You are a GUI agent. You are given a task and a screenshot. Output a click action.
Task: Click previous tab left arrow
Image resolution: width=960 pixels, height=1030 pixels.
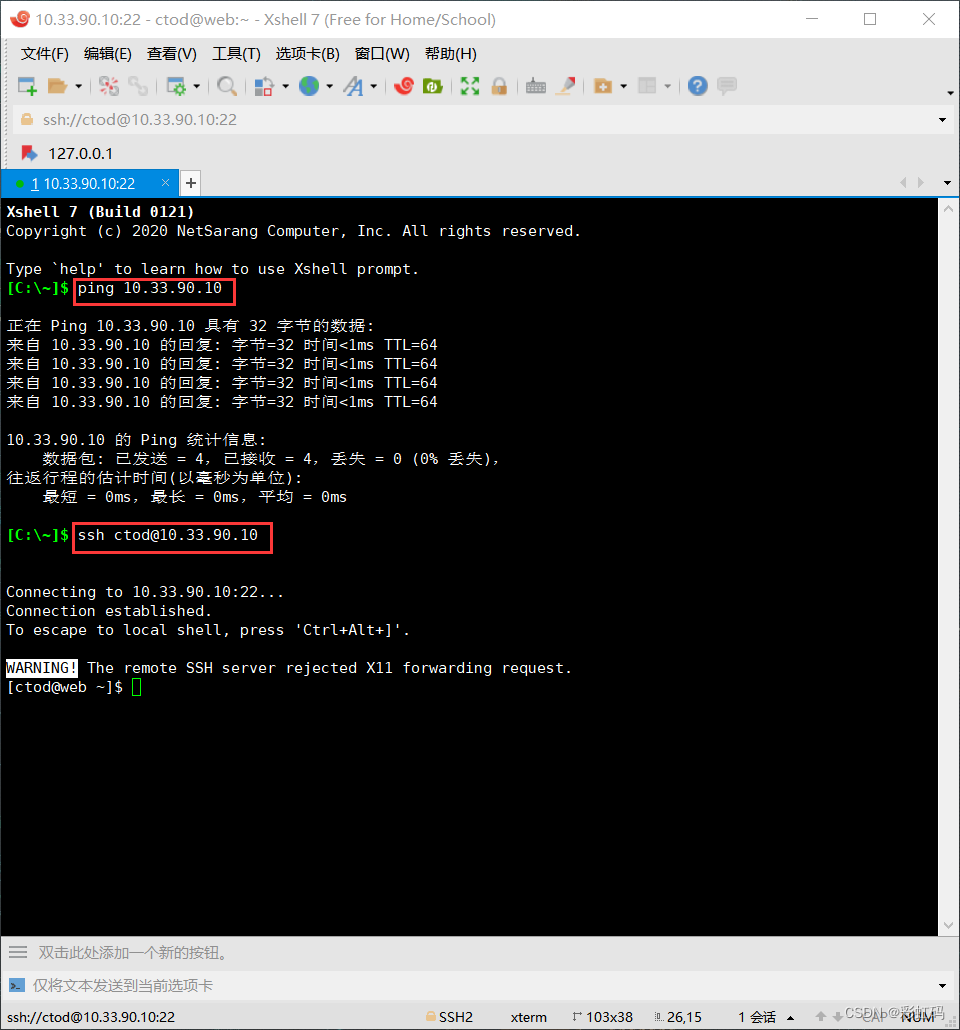[903, 183]
